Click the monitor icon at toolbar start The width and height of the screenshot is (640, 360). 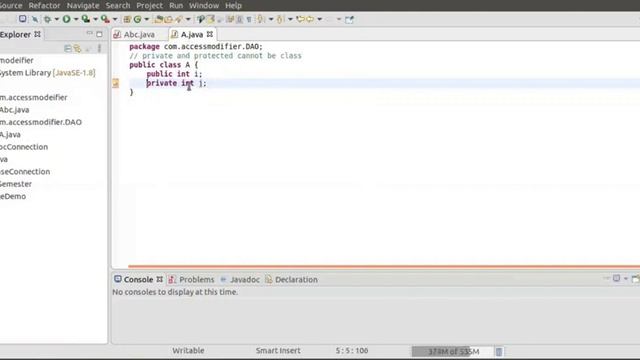click(22, 19)
